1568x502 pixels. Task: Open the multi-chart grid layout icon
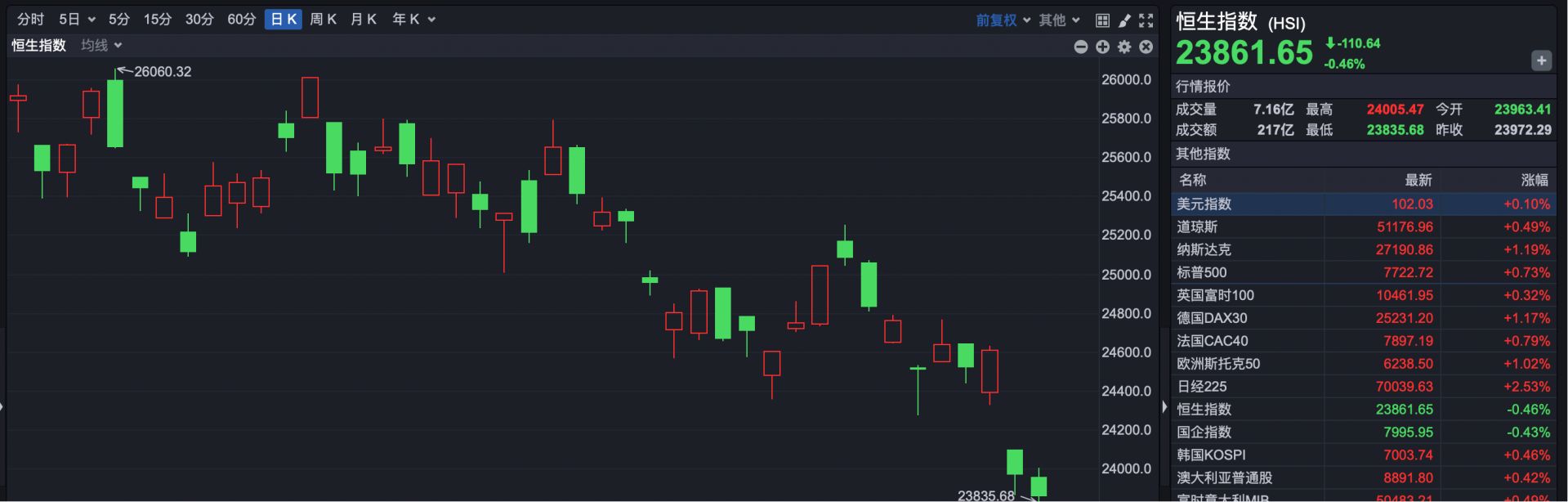click(1102, 20)
